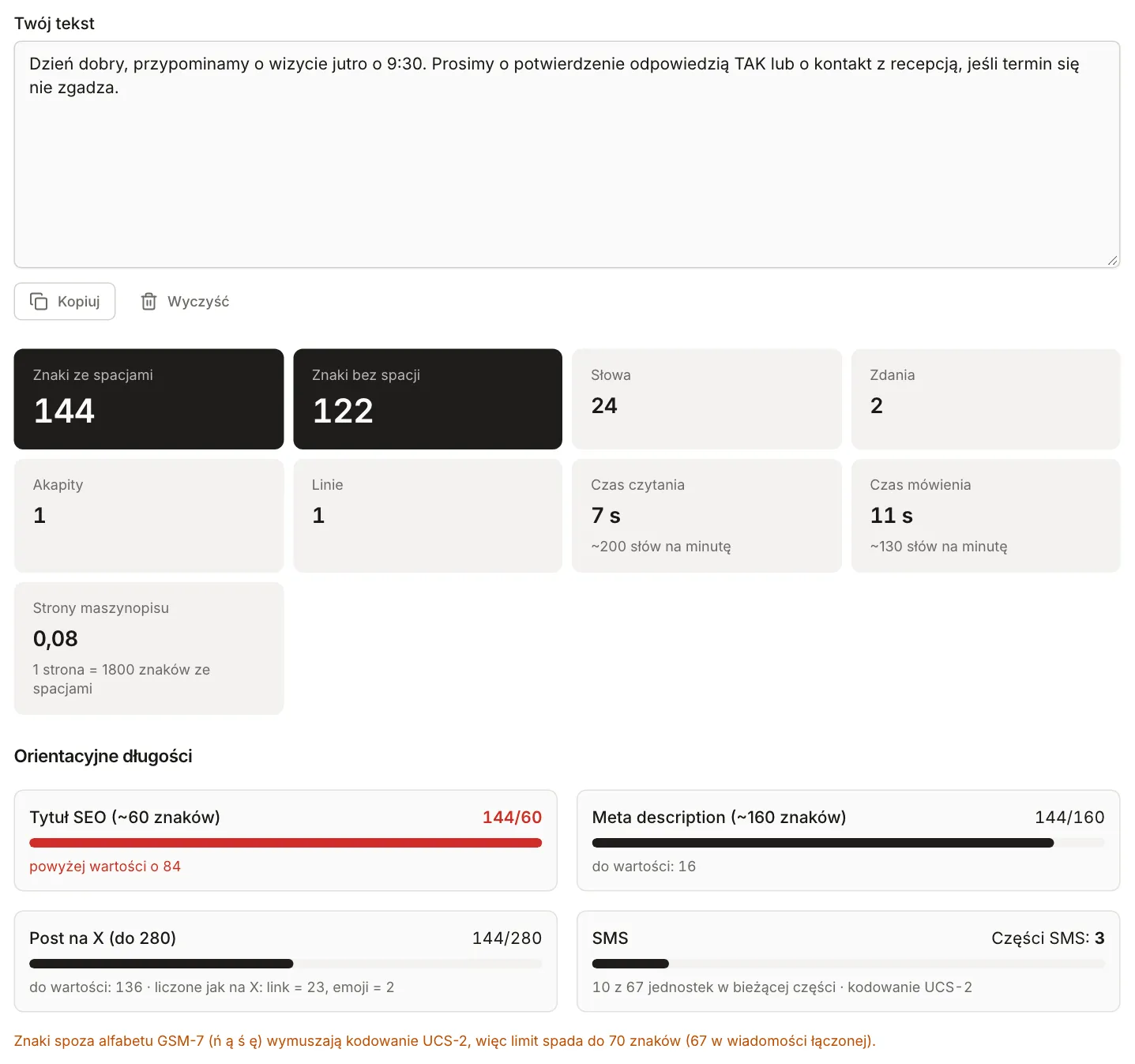
Task: Grab the text area resize handle
Action: click(1112, 260)
